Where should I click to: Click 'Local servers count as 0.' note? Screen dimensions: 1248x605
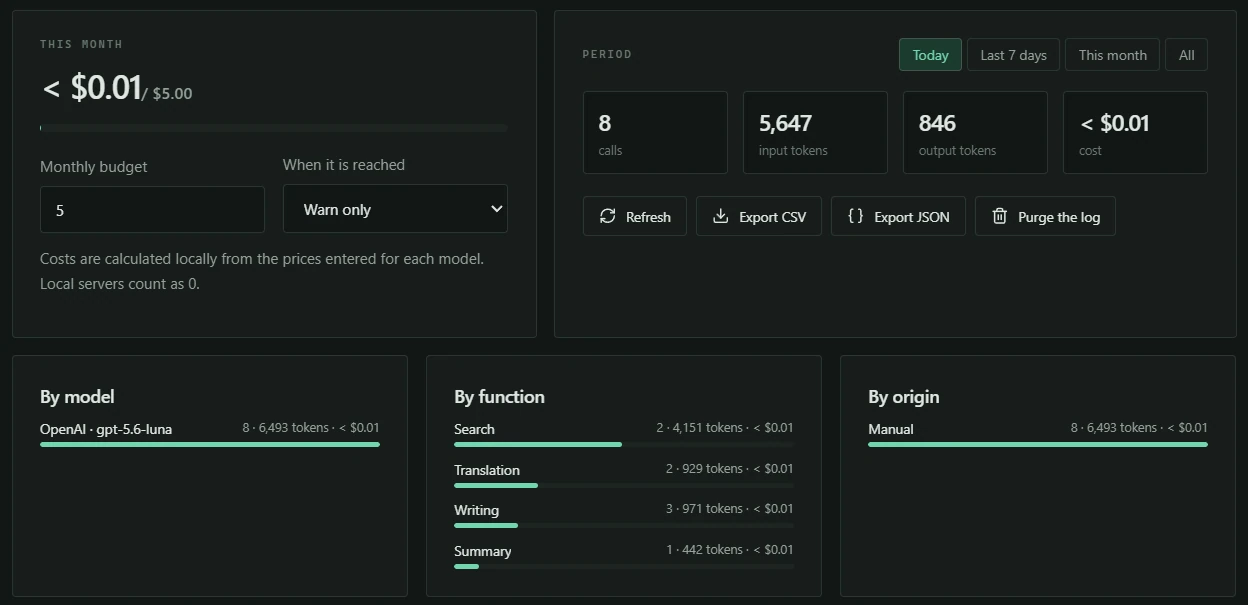click(x=120, y=284)
